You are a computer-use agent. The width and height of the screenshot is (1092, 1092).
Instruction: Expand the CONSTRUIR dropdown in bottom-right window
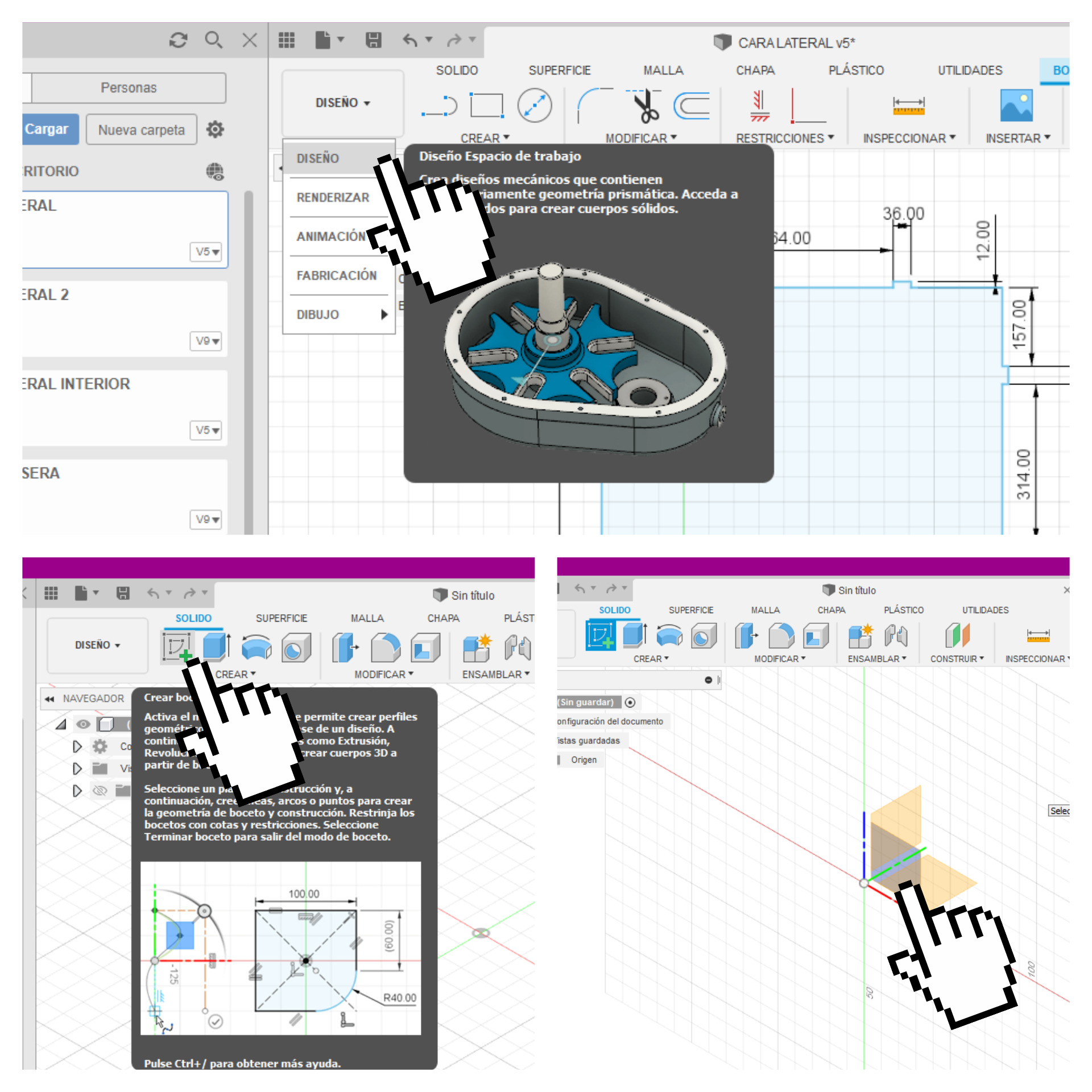pyautogui.click(x=957, y=659)
